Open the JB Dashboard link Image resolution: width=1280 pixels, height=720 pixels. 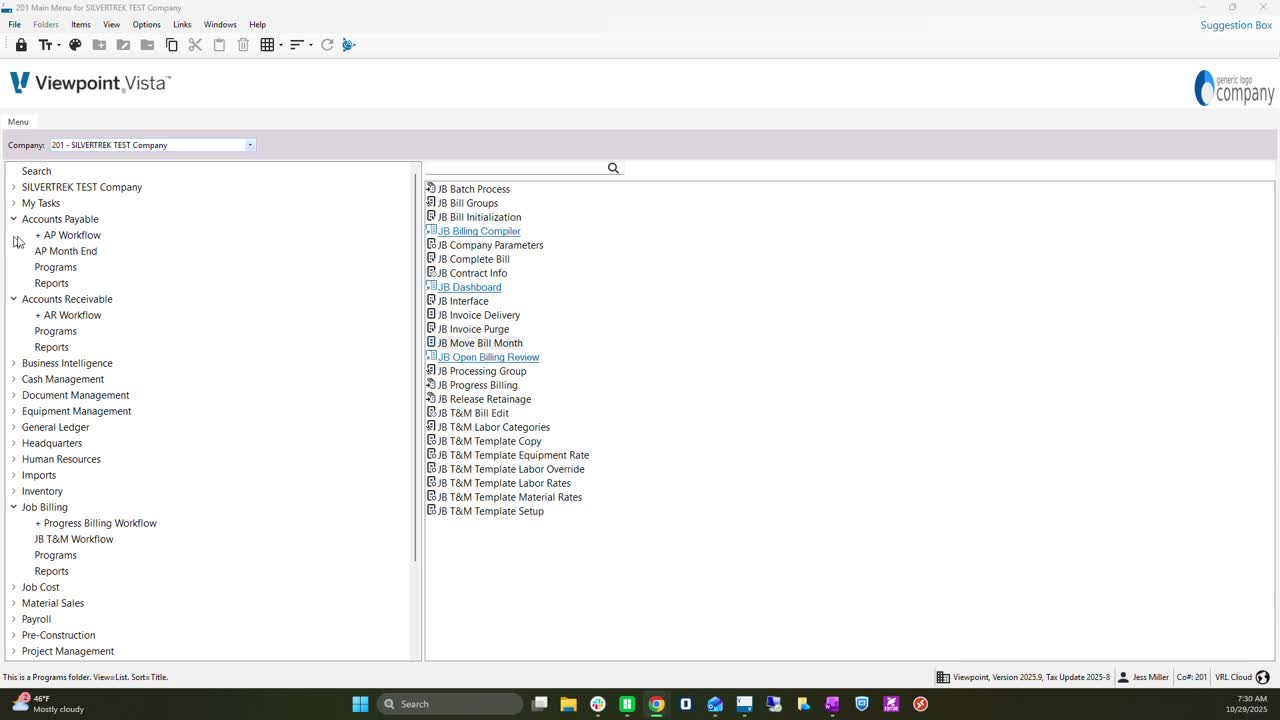pyautogui.click(x=470, y=287)
